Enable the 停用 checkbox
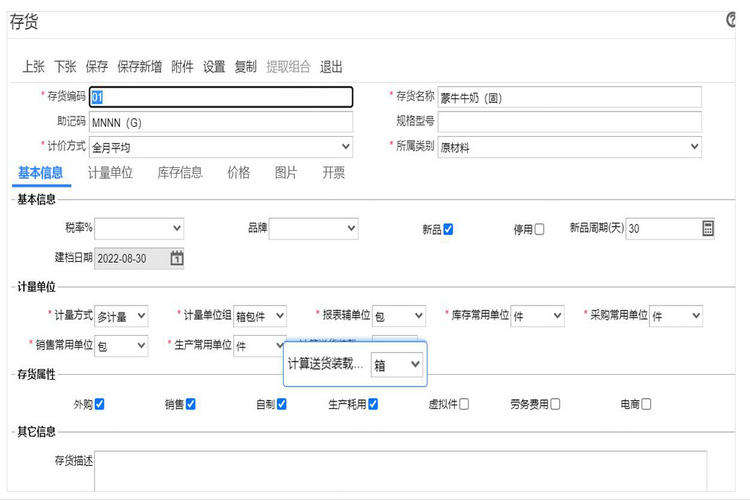 (539, 229)
